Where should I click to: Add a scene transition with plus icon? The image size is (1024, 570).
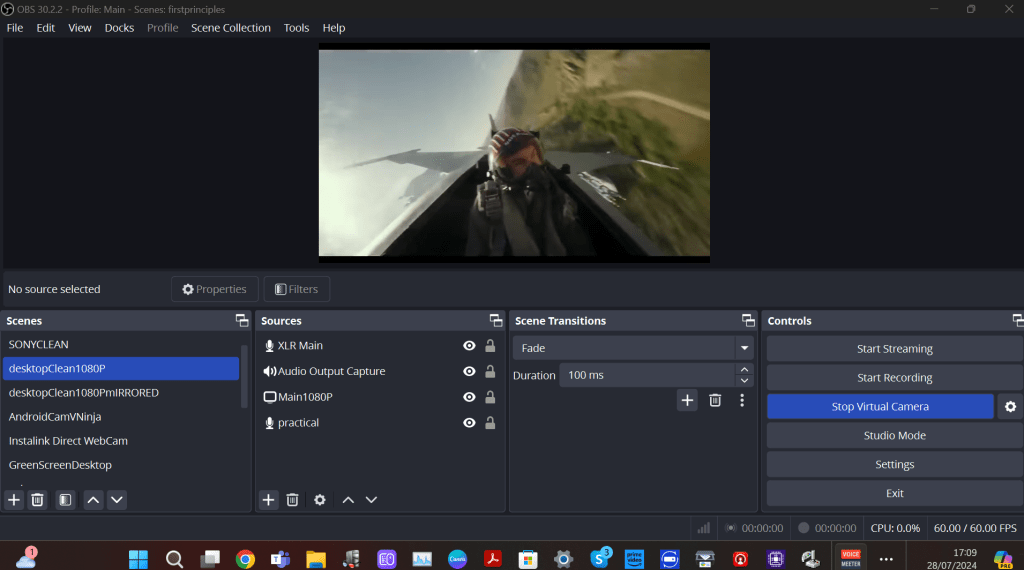687,400
